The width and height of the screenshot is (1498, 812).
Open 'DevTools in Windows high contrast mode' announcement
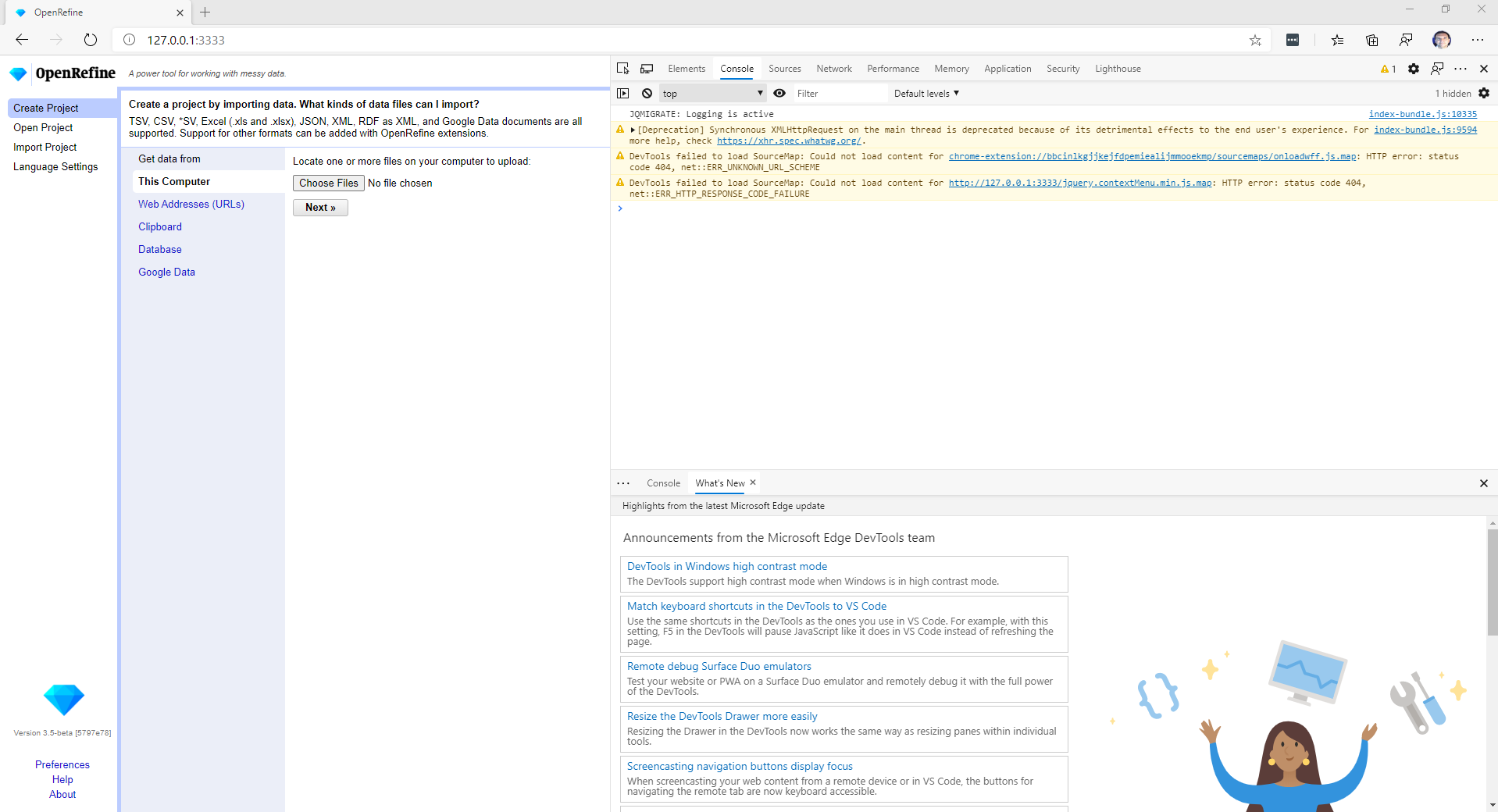727,566
